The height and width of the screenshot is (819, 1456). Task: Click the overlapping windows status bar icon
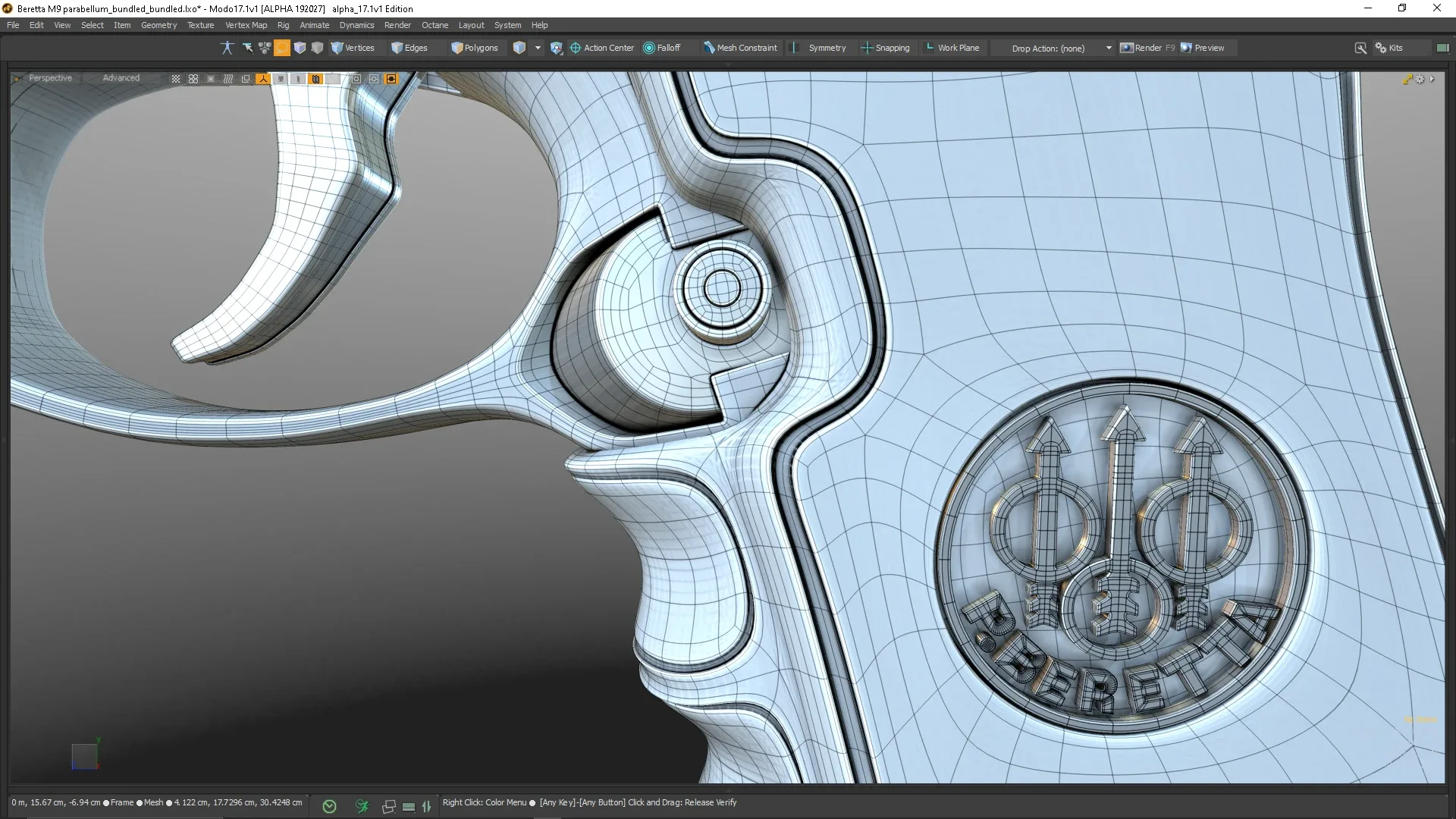pyautogui.click(x=389, y=807)
